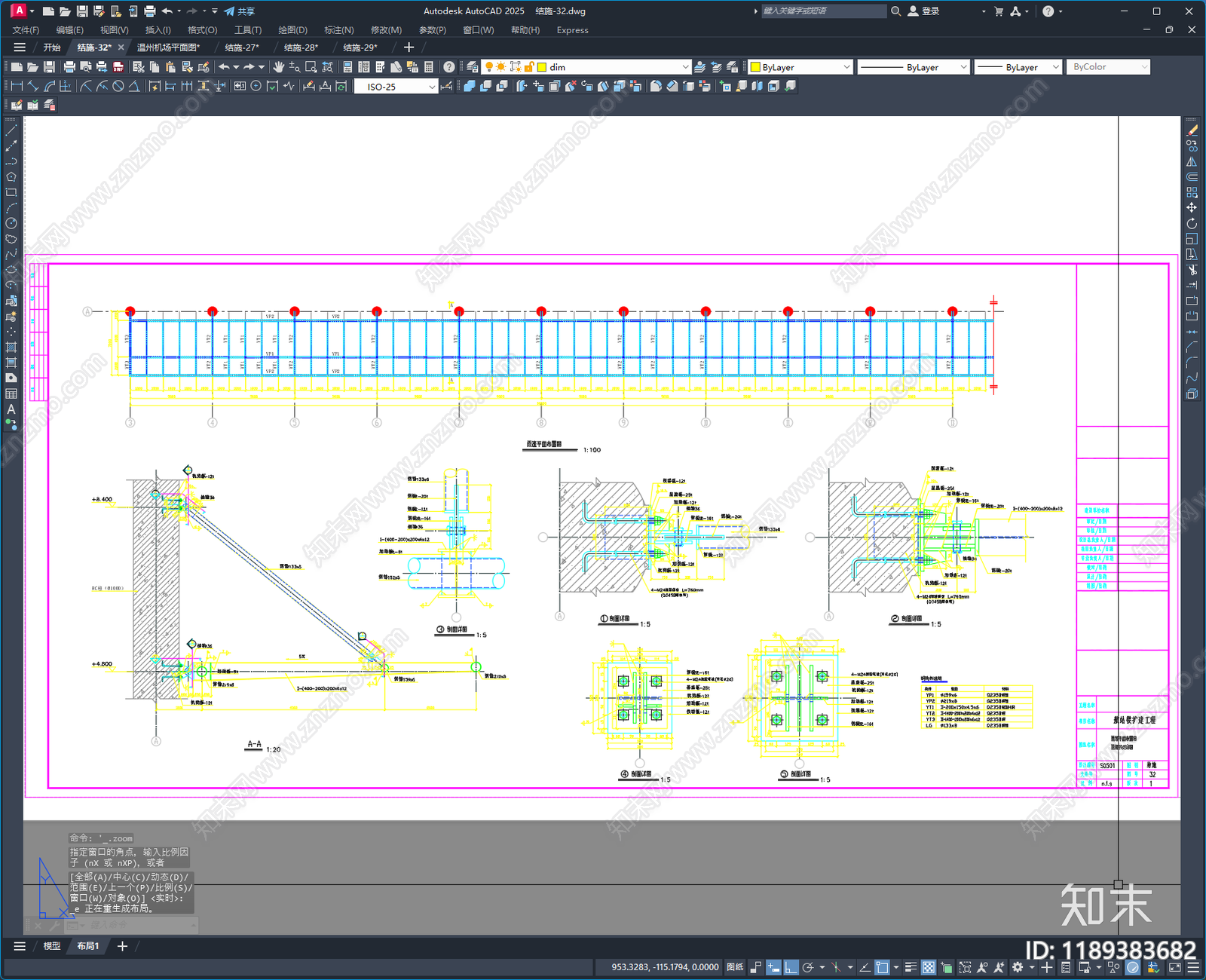Click the Autodesk App Store cart icon

[x=999, y=11]
